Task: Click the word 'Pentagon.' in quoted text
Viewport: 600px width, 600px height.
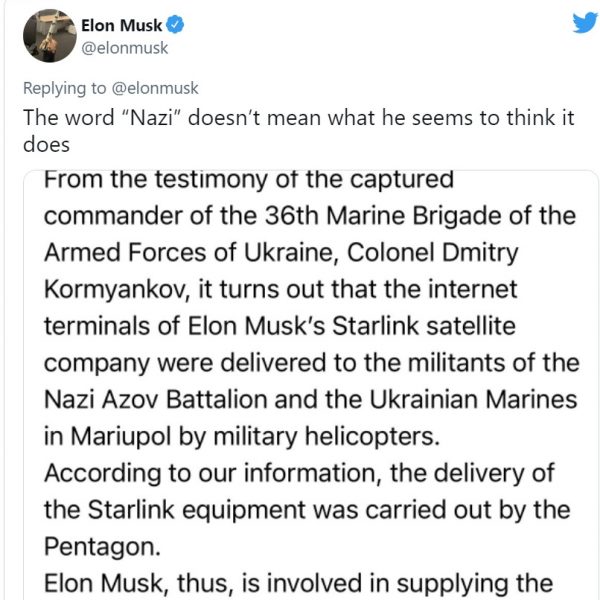Action: point(102,547)
